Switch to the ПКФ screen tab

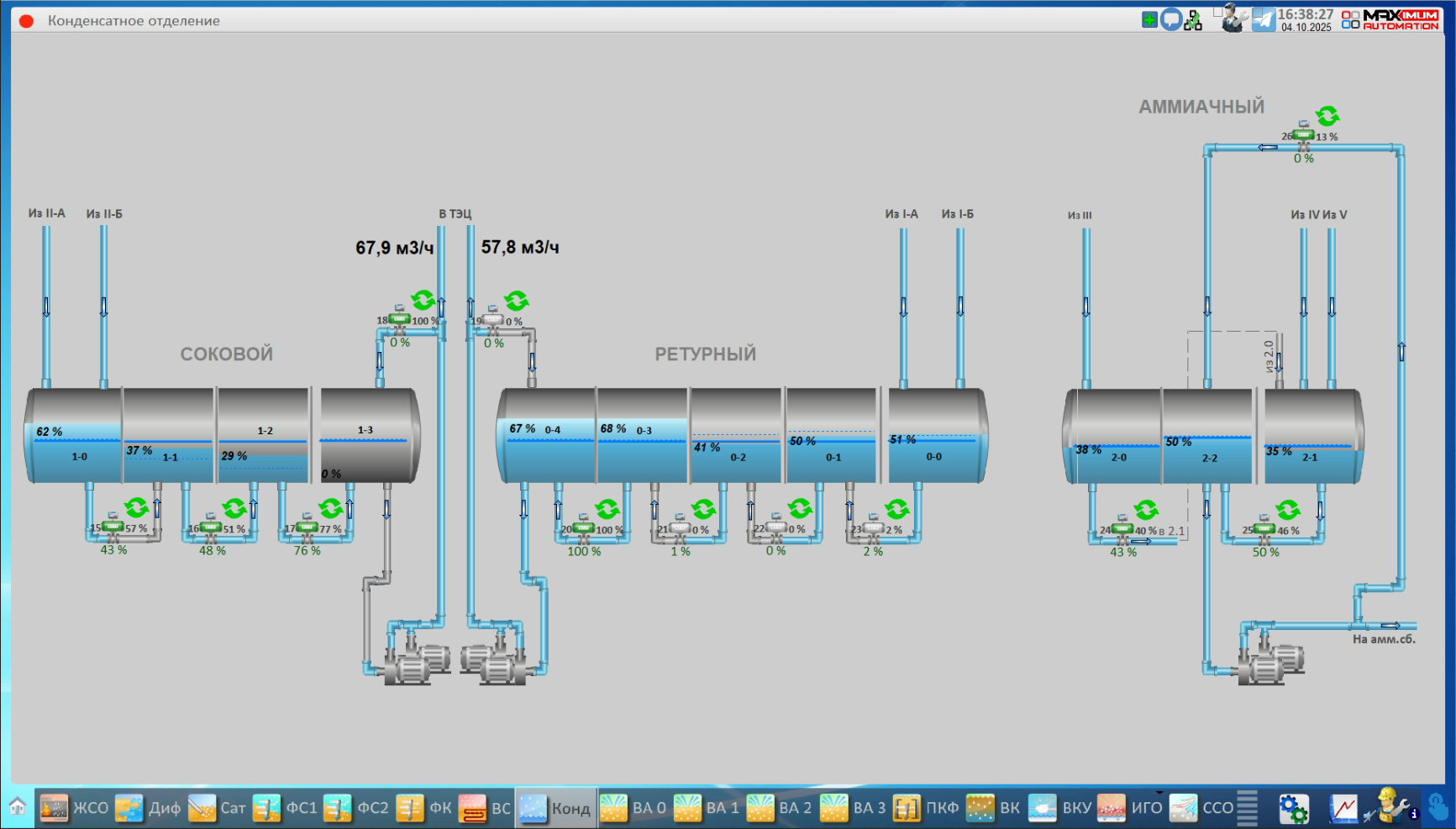point(926,808)
